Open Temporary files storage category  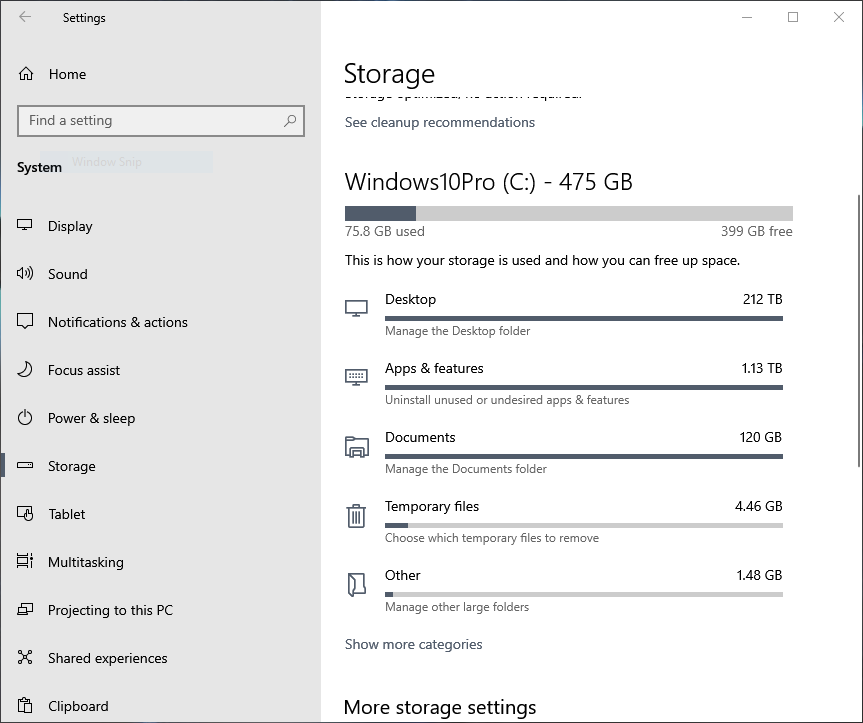pos(564,522)
